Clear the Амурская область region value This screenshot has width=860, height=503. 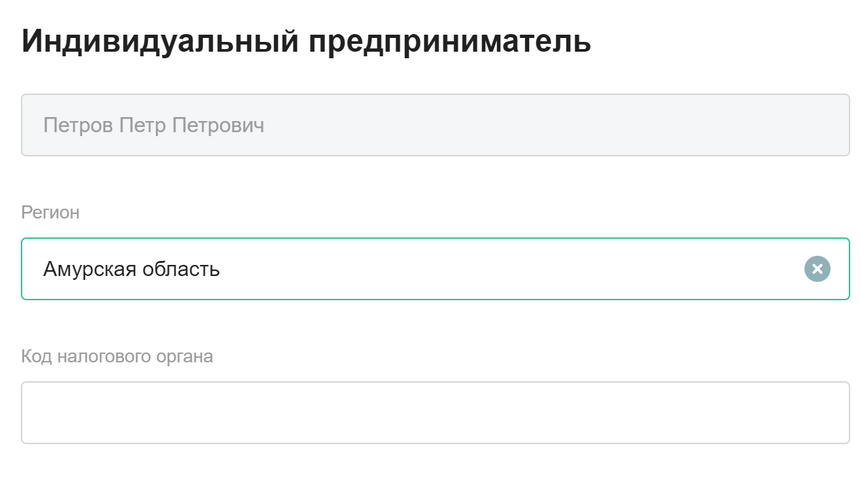tap(817, 269)
